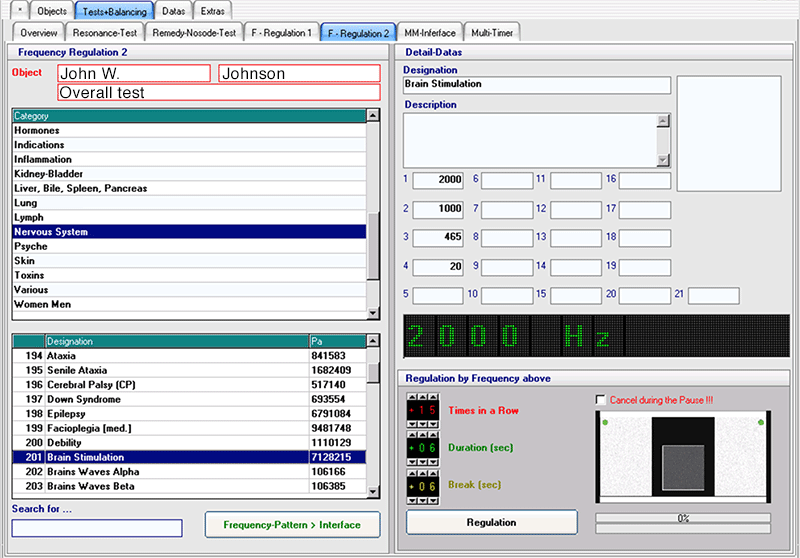Click down arrow of Category list scrollbar
Screen dimensions: 800x558
tap(373, 313)
